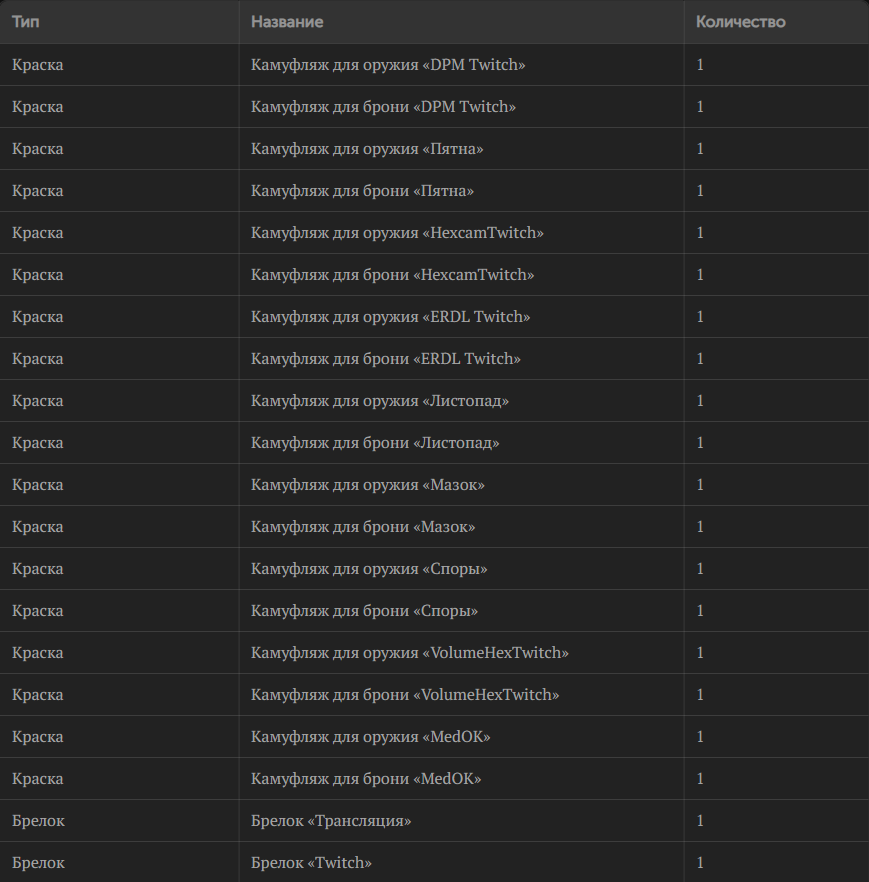Click Камуфляж для оружия «VolumeHexTwitch» name
The image size is (869, 882).
[x=409, y=652]
